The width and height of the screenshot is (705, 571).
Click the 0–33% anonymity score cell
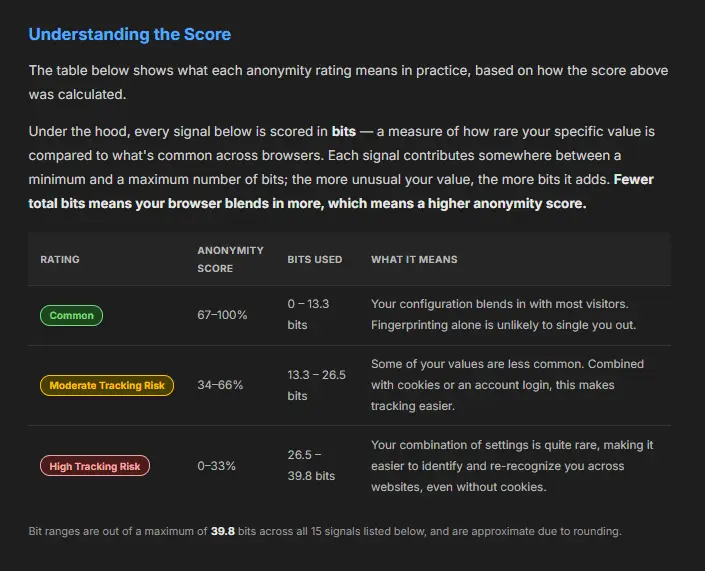pyautogui.click(x=216, y=466)
